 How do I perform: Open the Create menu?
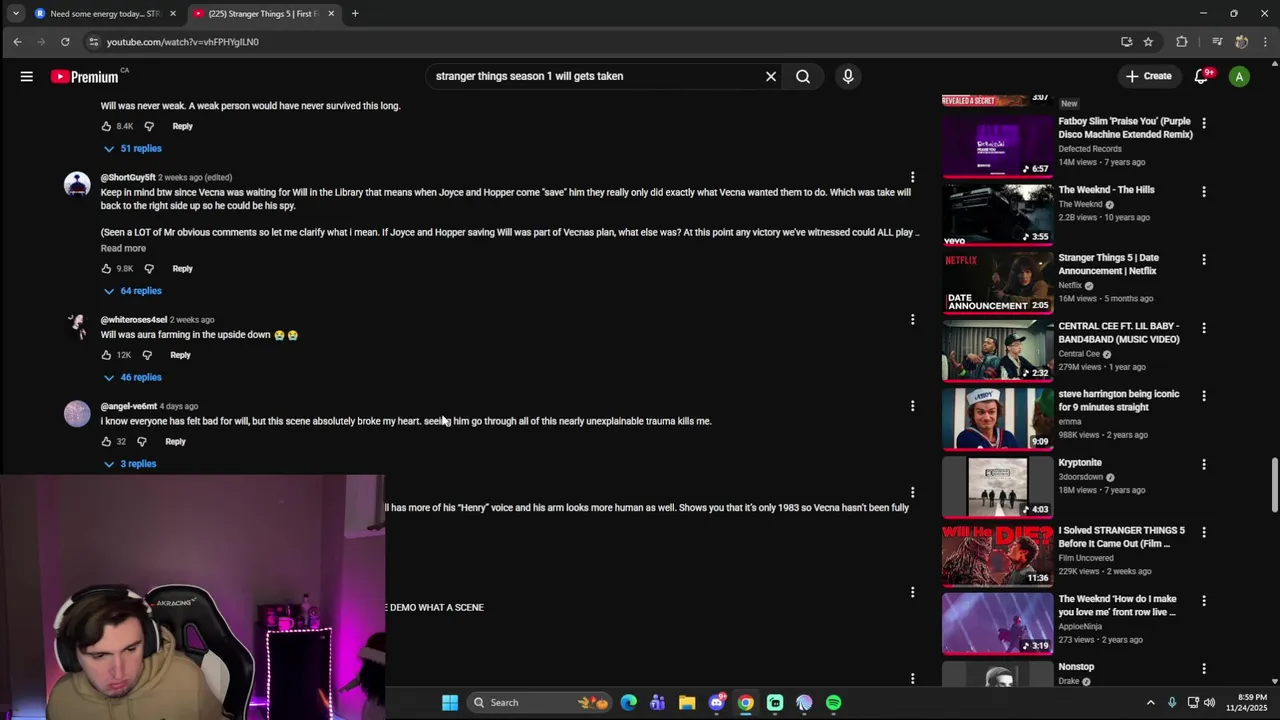(1148, 76)
